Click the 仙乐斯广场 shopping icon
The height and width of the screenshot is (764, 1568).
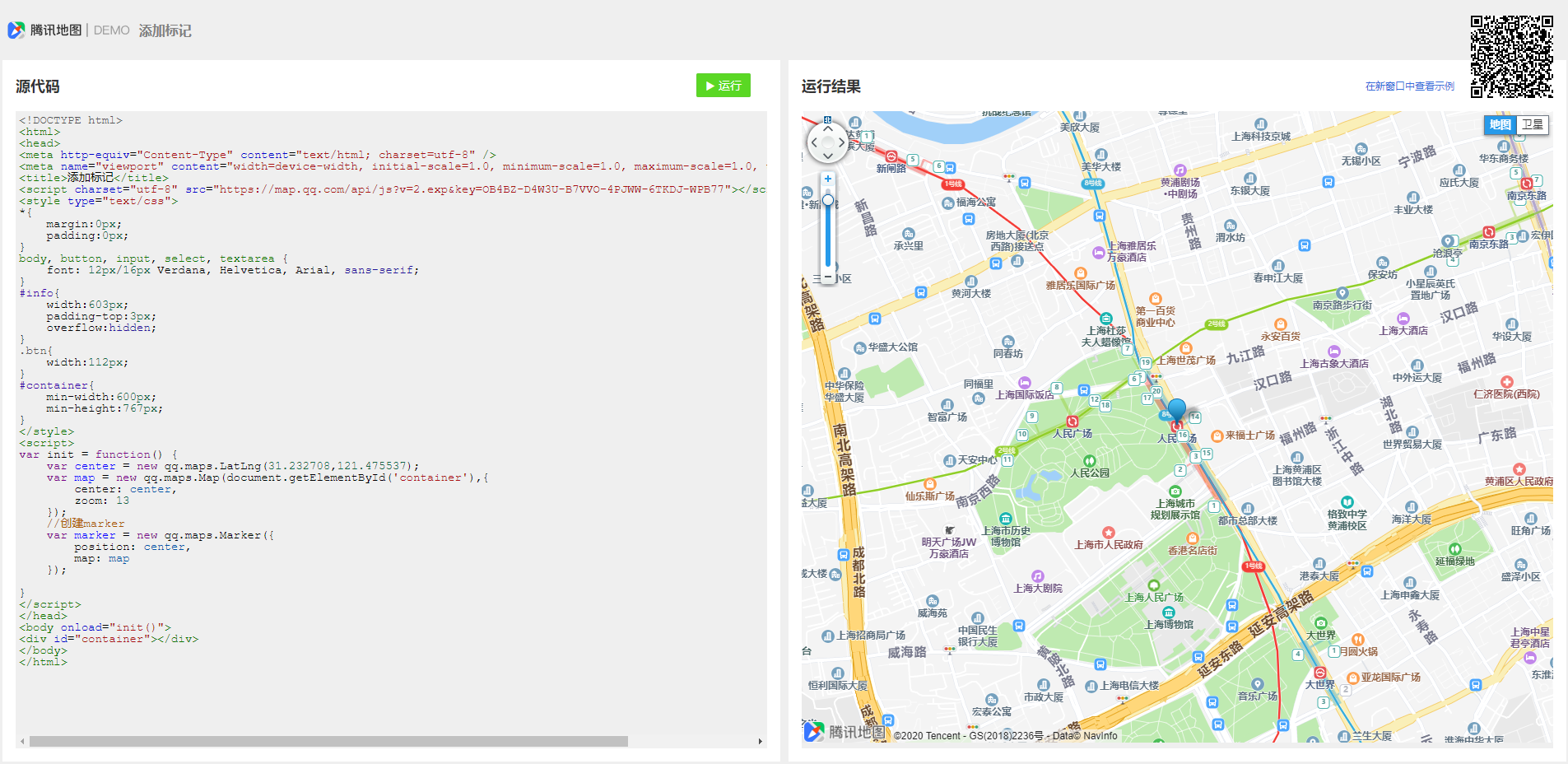(x=930, y=484)
